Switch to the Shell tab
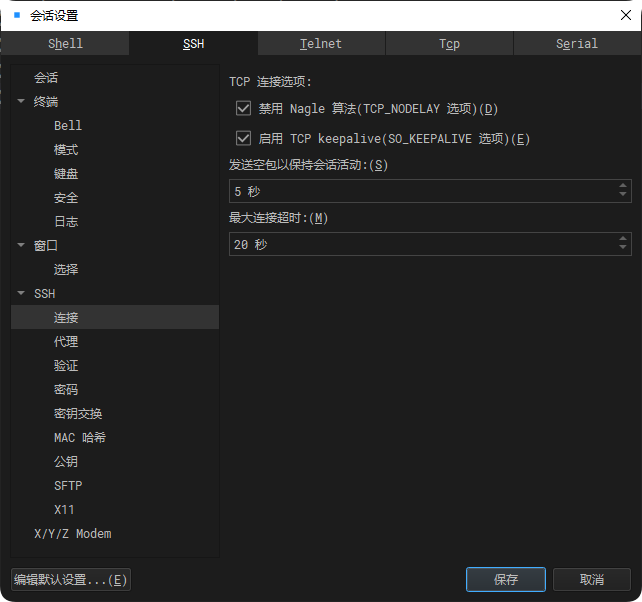 [65, 44]
